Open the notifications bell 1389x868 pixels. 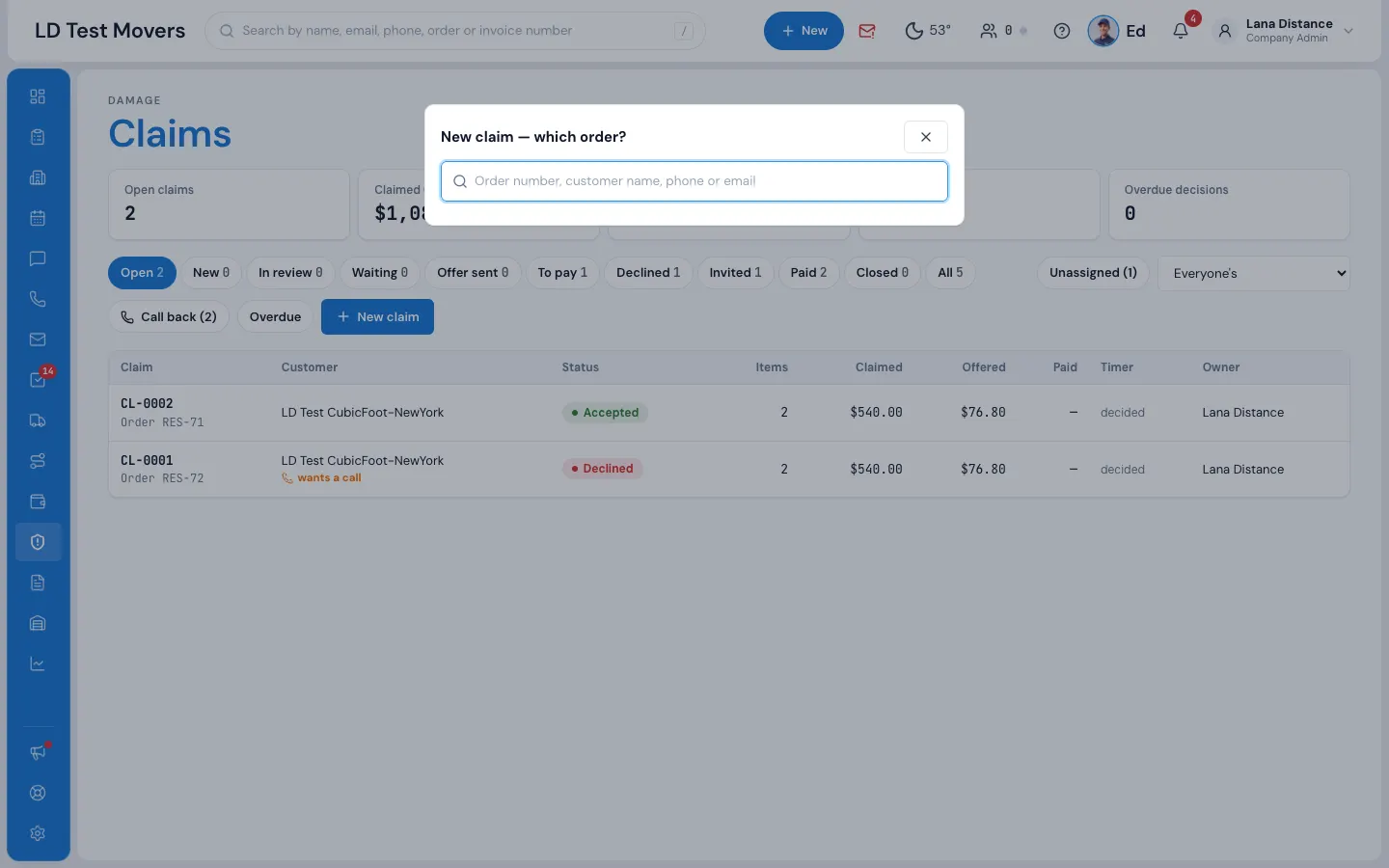click(1181, 31)
